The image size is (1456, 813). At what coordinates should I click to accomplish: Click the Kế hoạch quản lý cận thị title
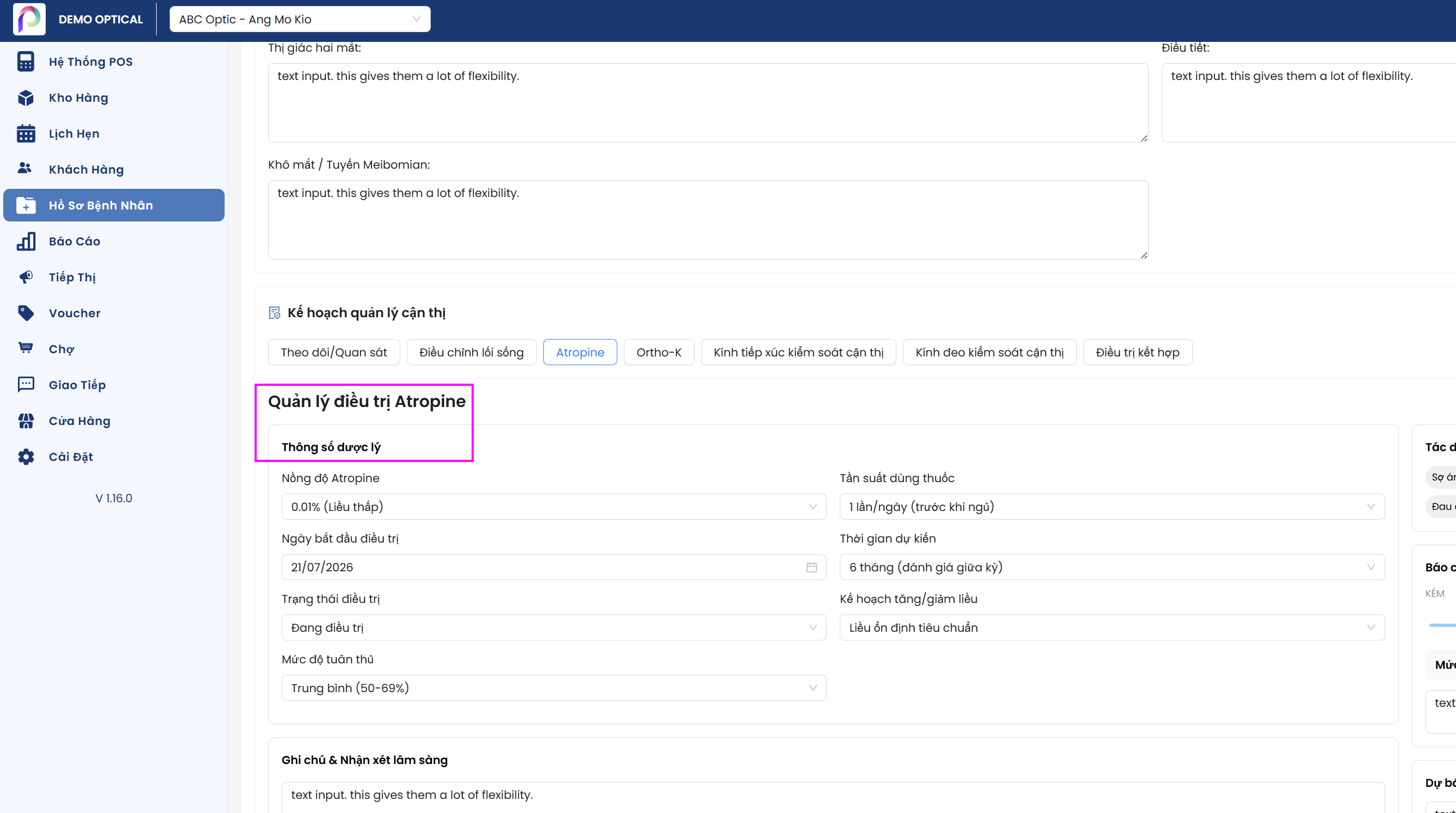(x=366, y=313)
